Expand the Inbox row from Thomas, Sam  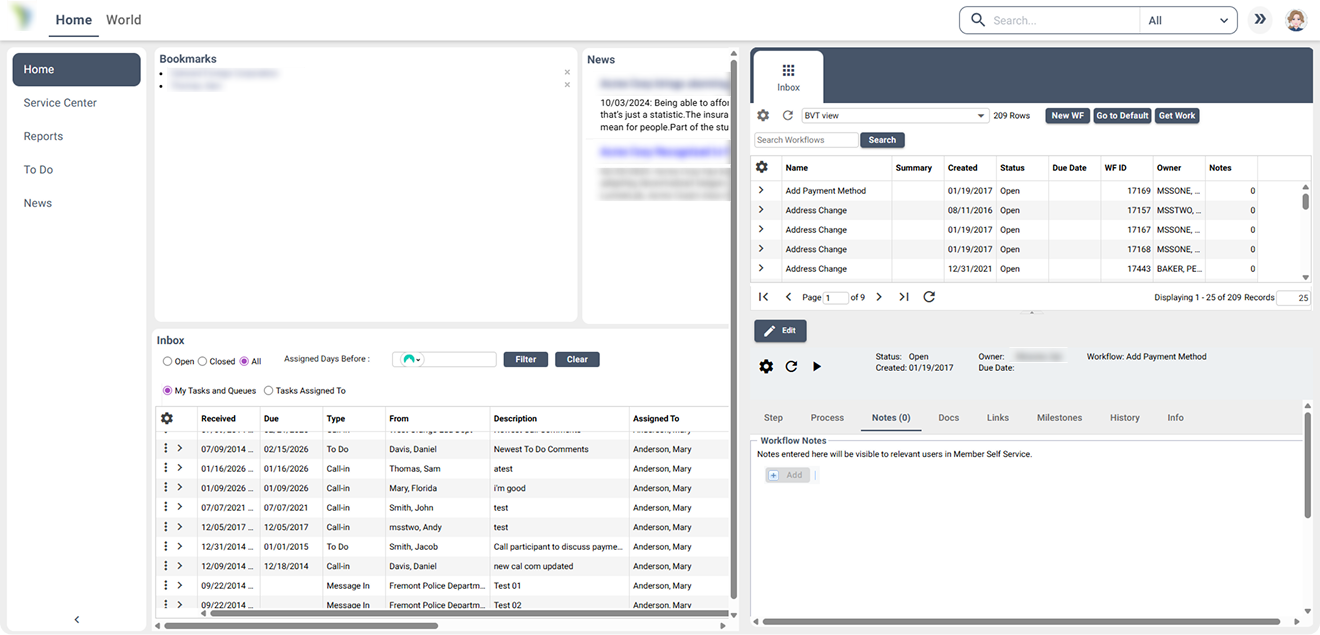[180, 468]
